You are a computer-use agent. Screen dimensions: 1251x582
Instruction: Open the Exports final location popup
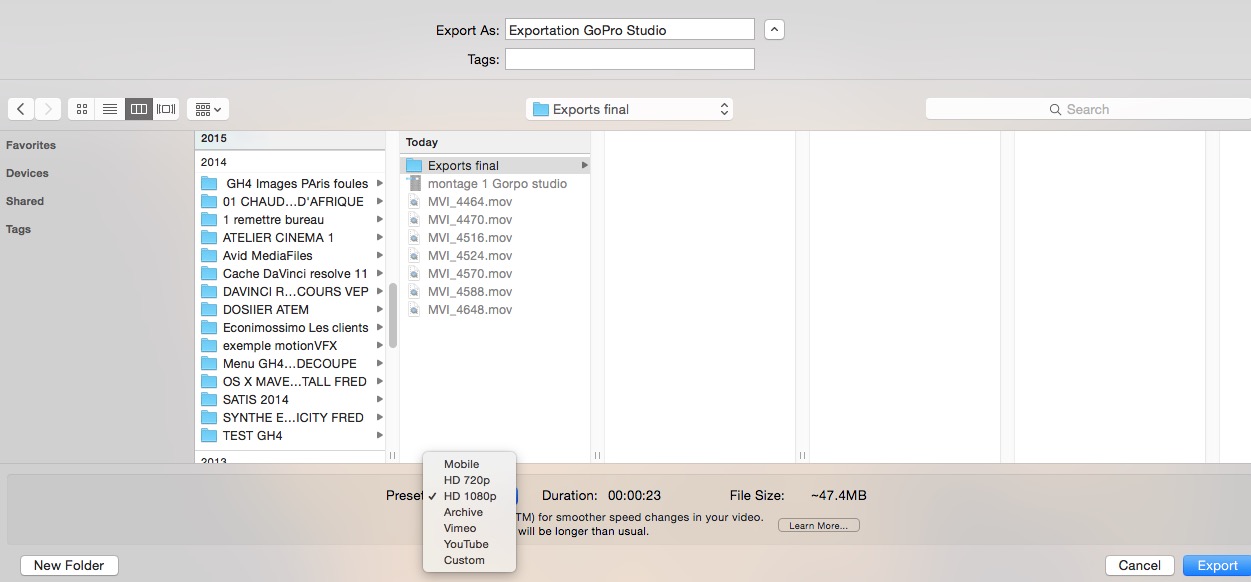click(x=629, y=109)
